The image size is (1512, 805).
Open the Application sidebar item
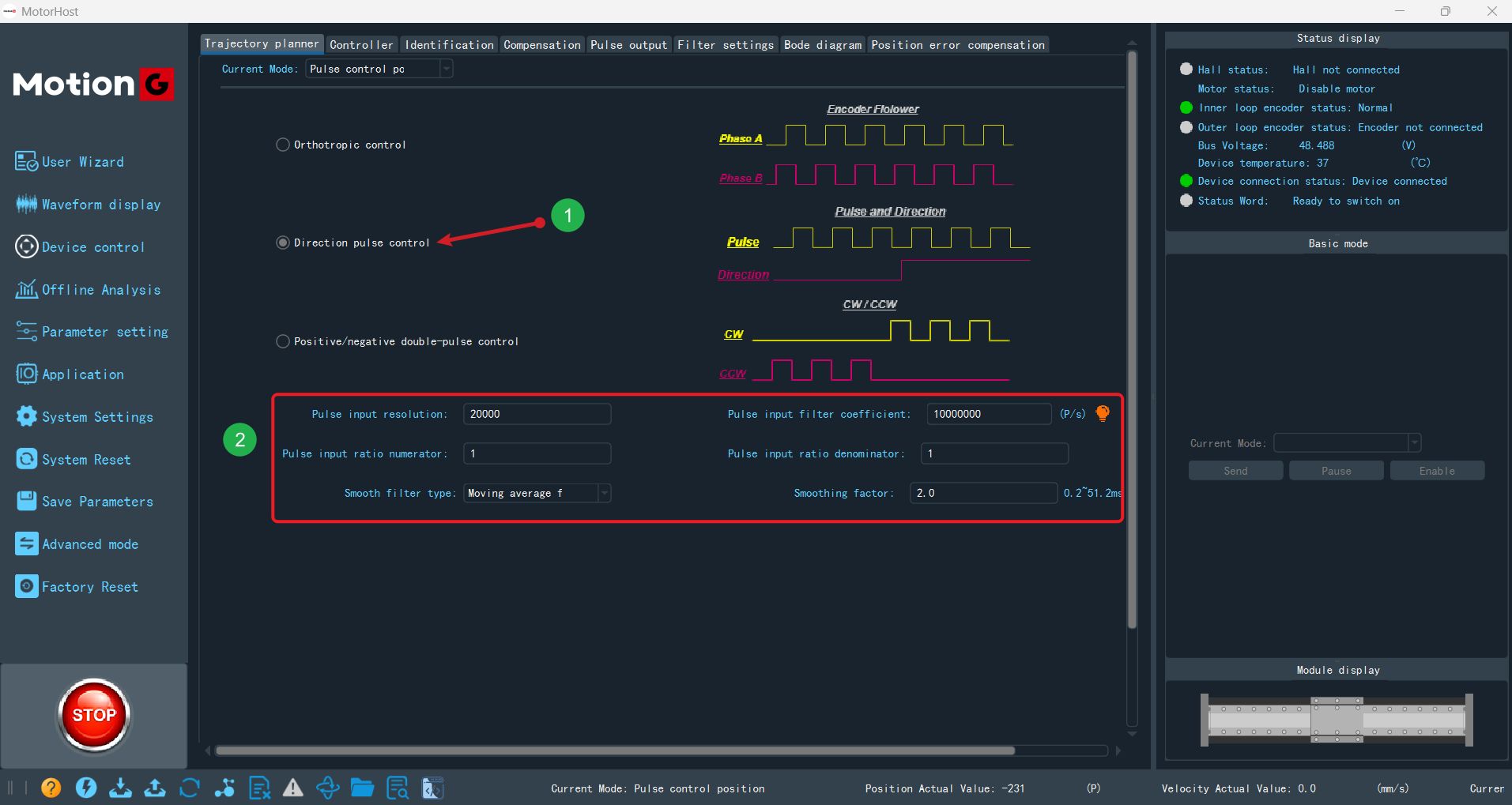point(70,374)
